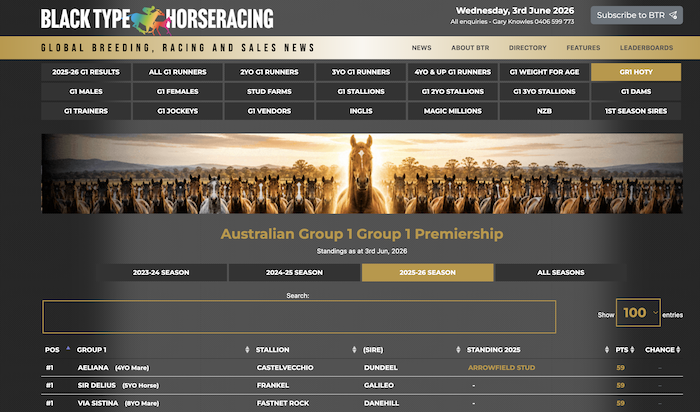
Task: Open G1 2YO STALLIONS leaderboard
Action: 453,92
